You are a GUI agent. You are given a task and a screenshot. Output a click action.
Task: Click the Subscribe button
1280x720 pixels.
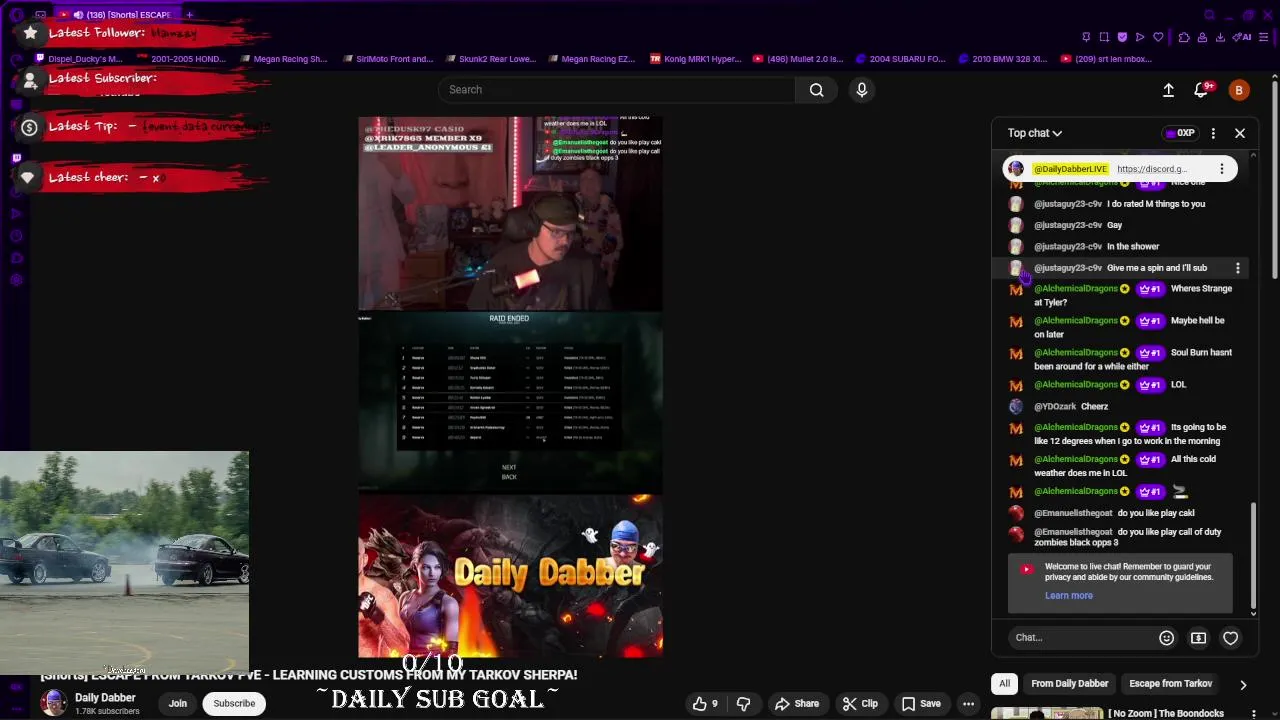[234, 704]
